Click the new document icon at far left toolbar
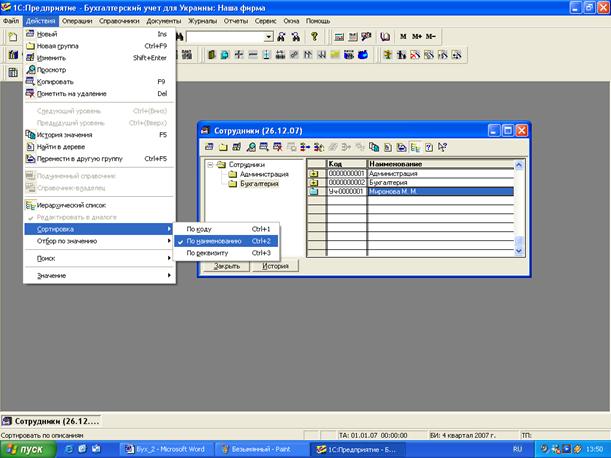 point(13,37)
